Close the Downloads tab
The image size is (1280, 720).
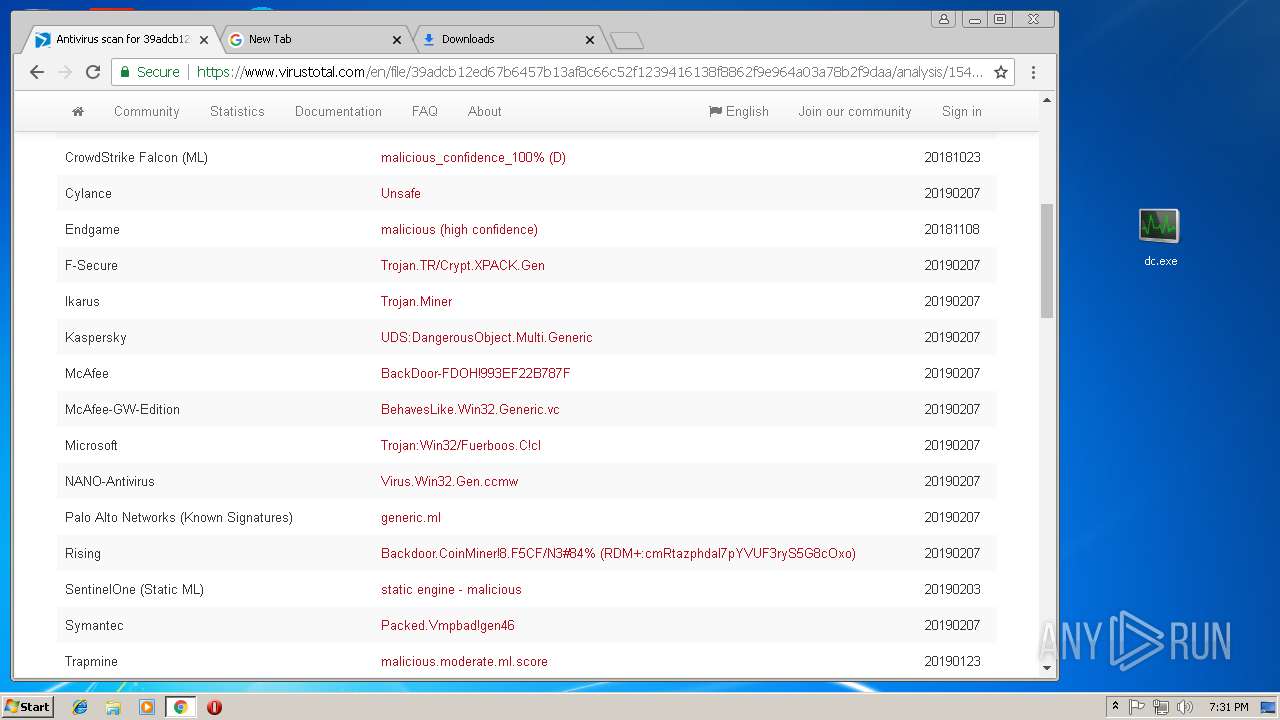589,40
